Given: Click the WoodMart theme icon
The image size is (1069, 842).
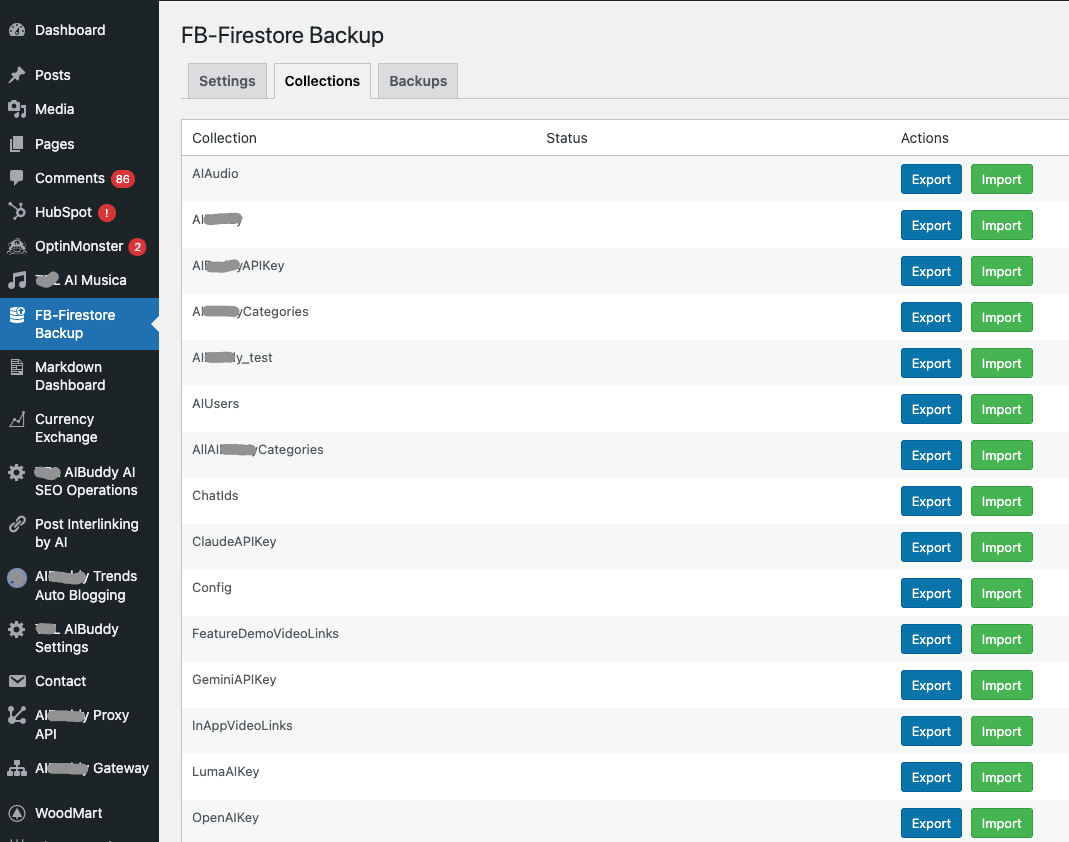Looking at the screenshot, I should (x=17, y=813).
